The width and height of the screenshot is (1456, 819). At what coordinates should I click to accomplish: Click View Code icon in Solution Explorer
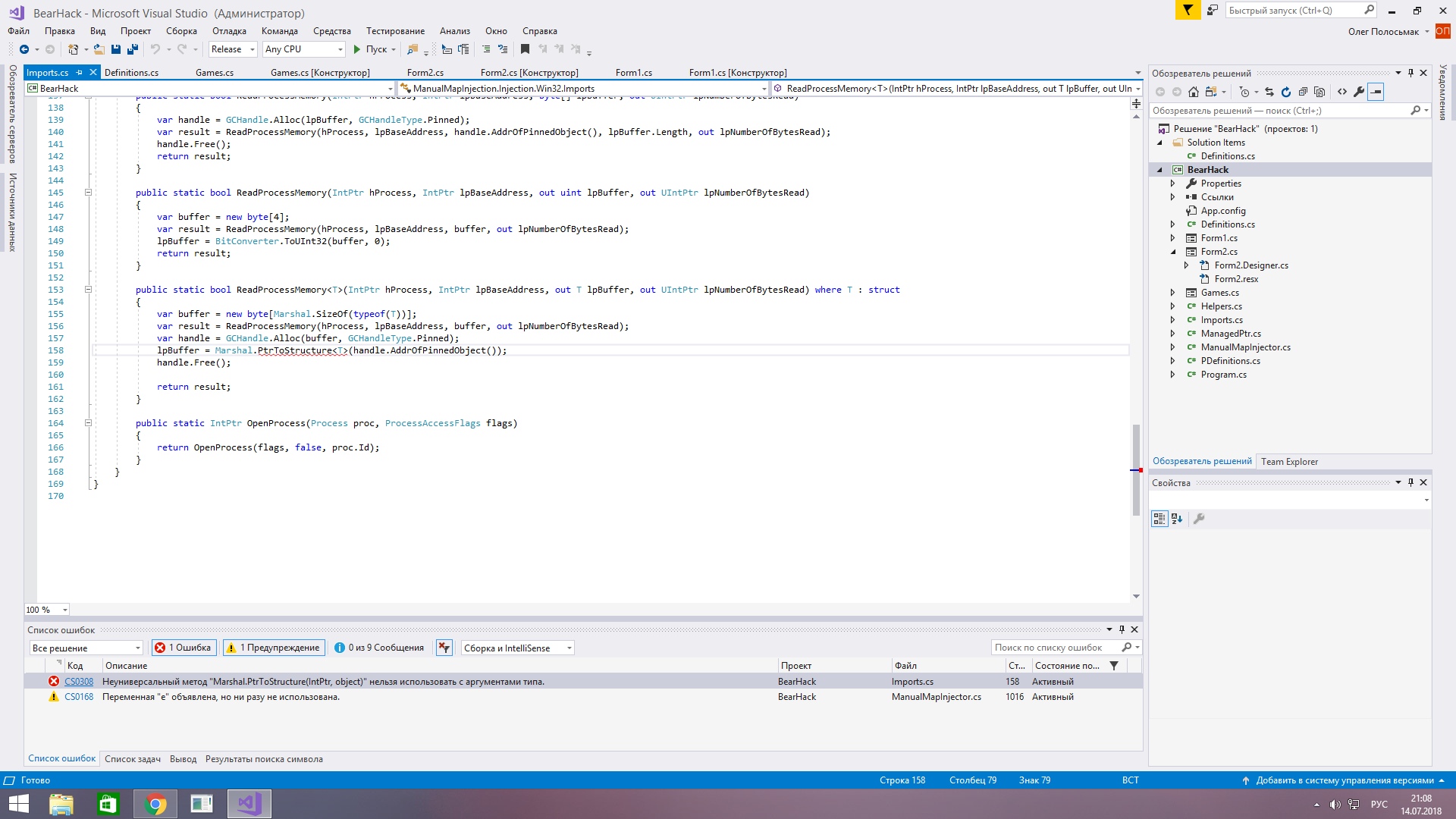point(1342,92)
